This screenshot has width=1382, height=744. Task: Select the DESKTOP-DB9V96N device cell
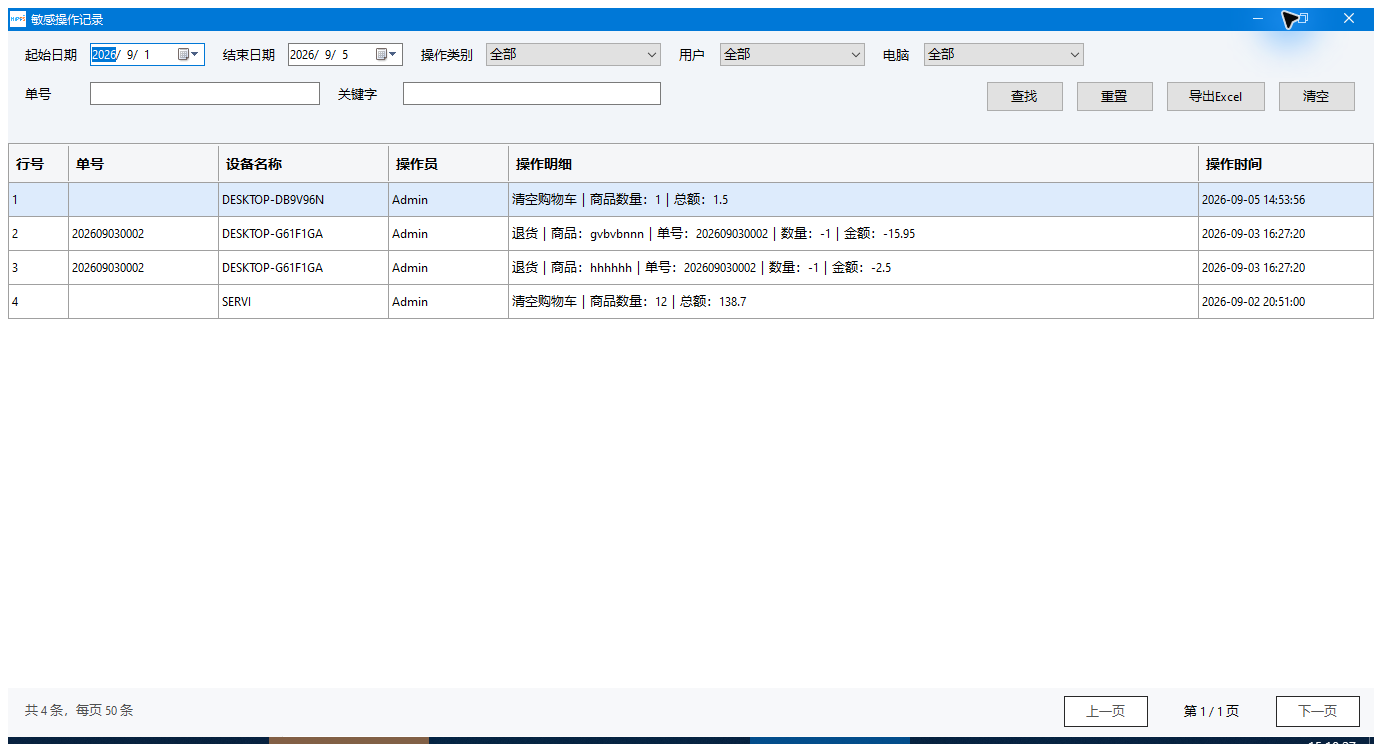[304, 200]
